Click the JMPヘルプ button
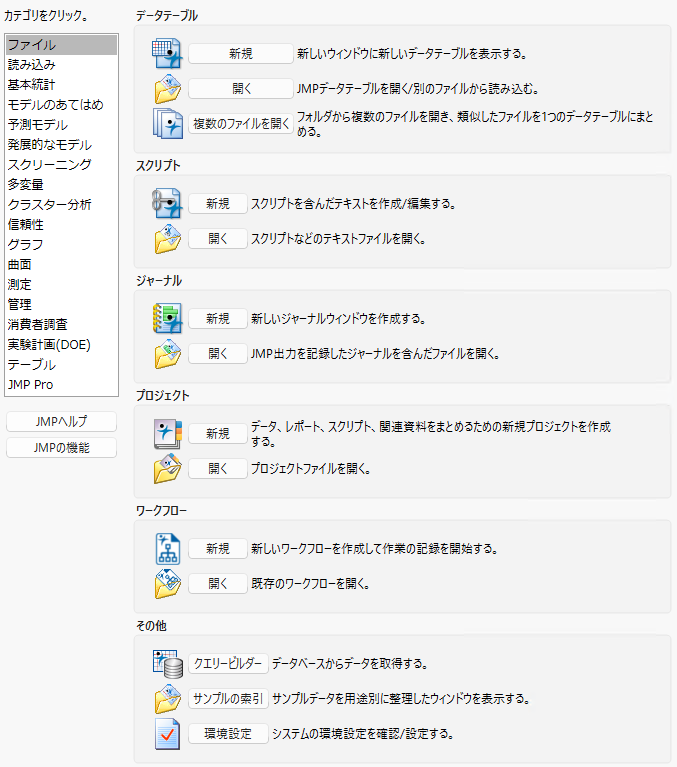The width and height of the screenshot is (677, 767). [x=62, y=422]
